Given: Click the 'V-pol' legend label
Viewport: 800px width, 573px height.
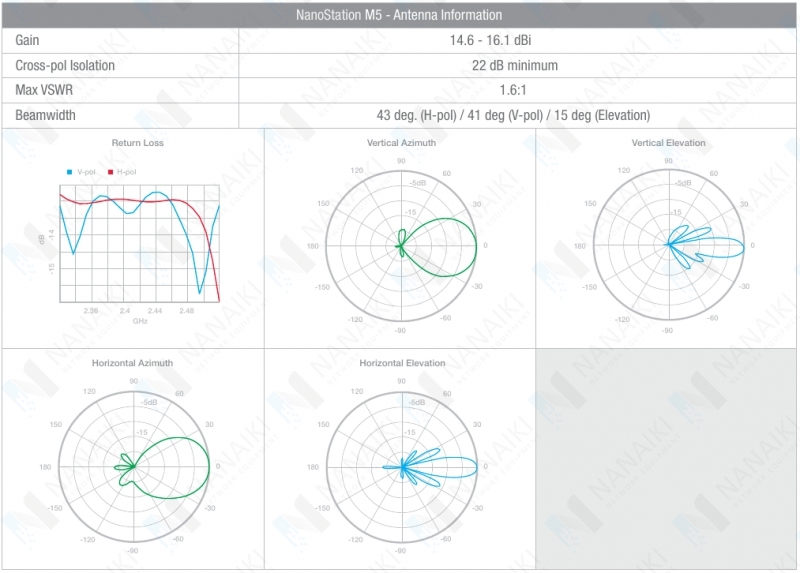Looking at the screenshot, I should 86,172.
